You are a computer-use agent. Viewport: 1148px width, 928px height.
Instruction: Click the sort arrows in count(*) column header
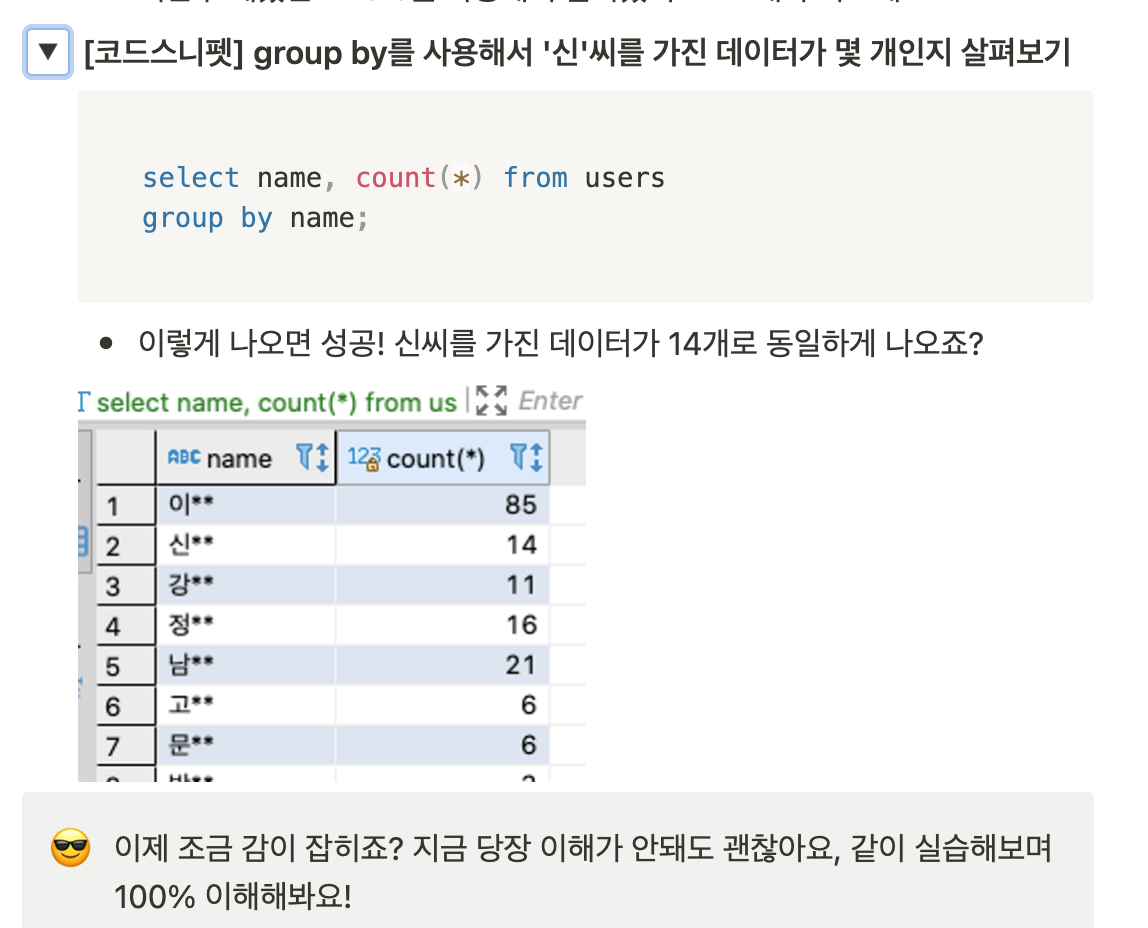(x=536, y=457)
